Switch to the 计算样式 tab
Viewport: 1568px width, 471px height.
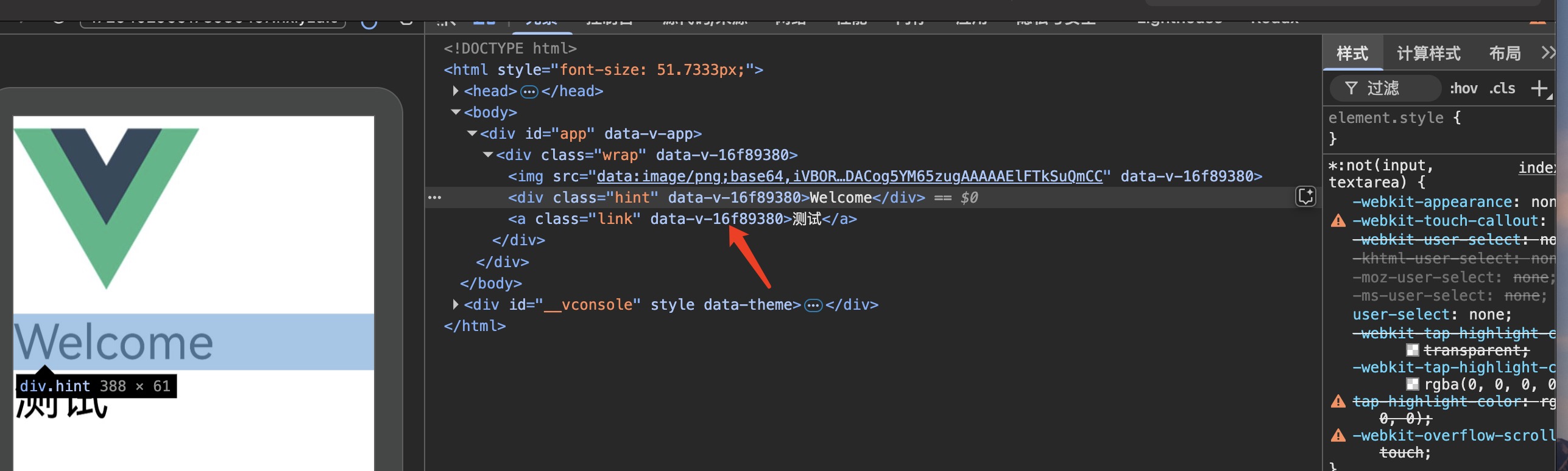tap(1429, 54)
